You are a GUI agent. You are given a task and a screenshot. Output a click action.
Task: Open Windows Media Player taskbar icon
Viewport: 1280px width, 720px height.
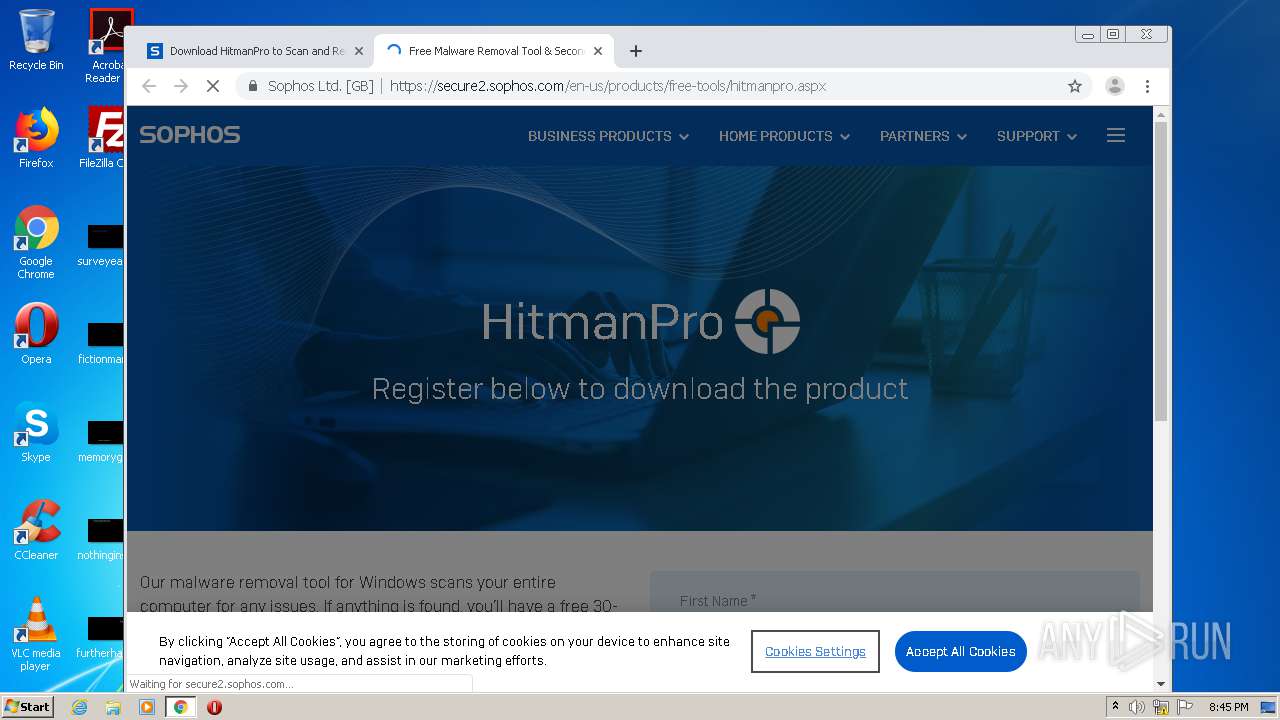tap(147, 707)
